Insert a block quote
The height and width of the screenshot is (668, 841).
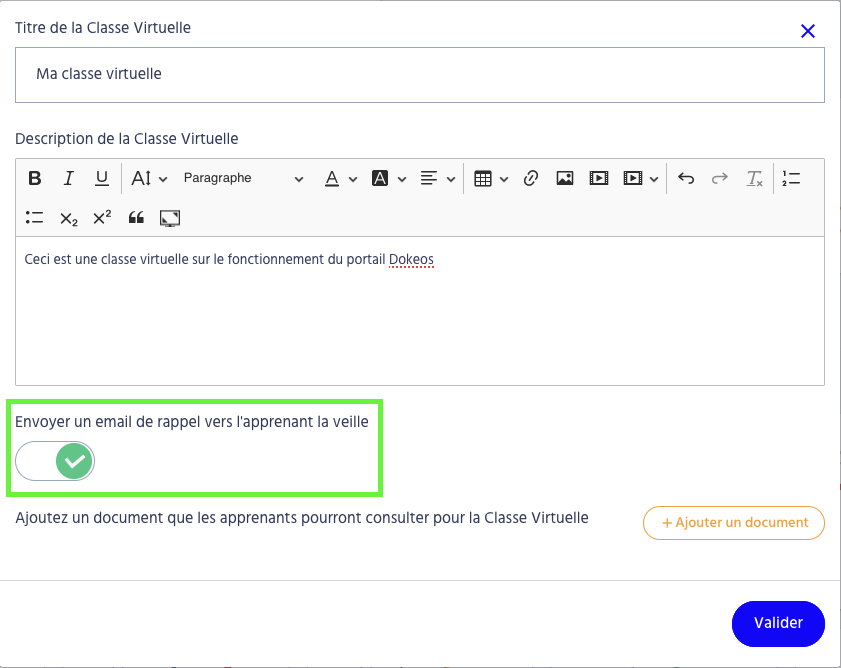(x=136, y=218)
